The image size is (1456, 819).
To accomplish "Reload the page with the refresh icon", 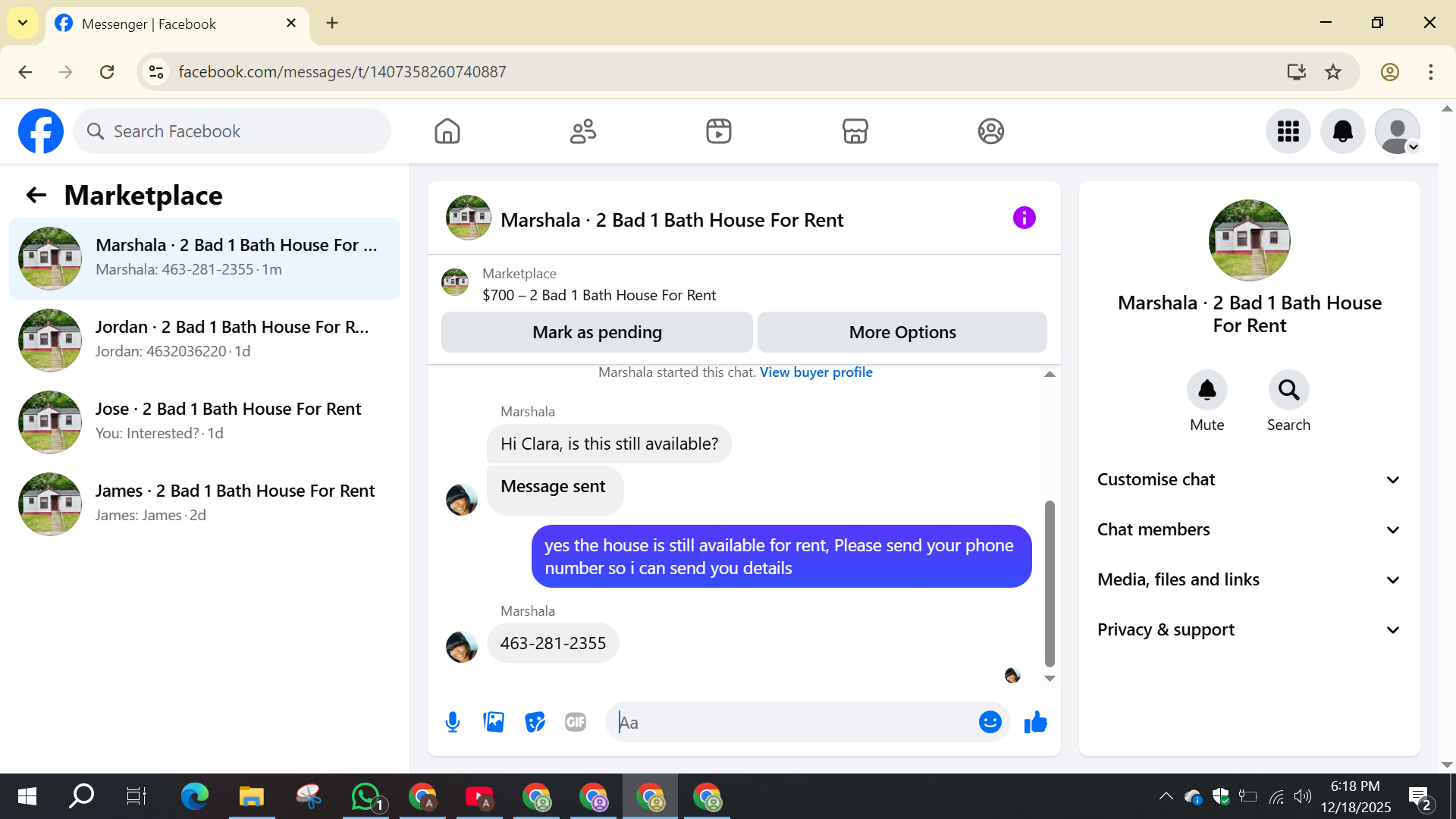I will pyautogui.click(x=107, y=72).
